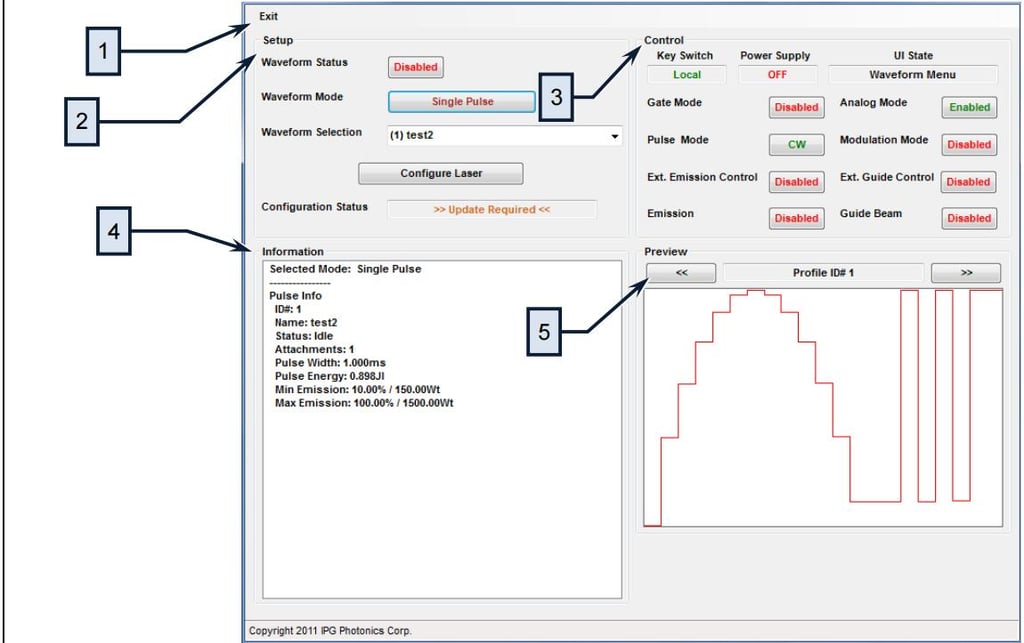Viewport: 1024px width, 643px height.
Task: Go to next profile with >> button
Action: [x=965, y=273]
